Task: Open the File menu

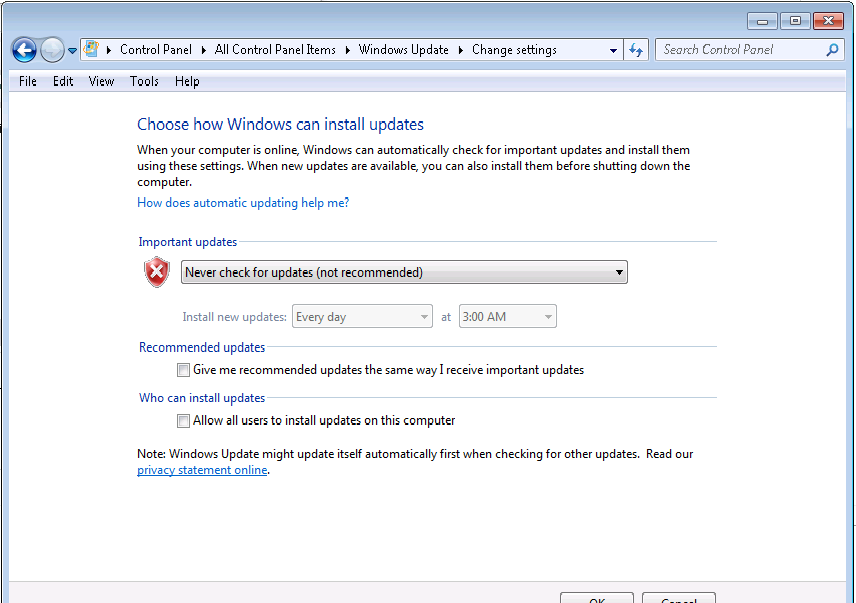Action: coord(28,81)
